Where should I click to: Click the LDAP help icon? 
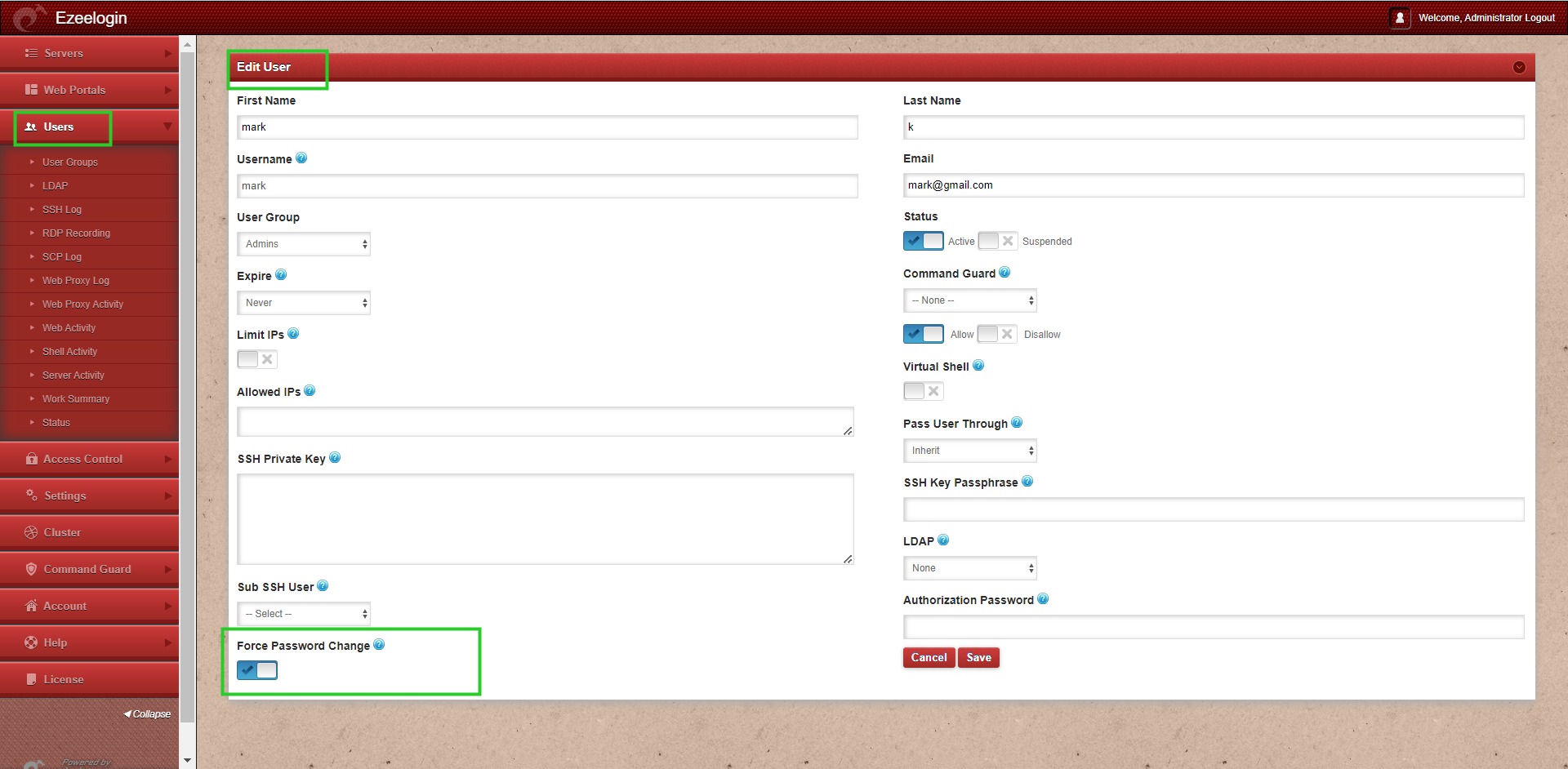point(943,540)
